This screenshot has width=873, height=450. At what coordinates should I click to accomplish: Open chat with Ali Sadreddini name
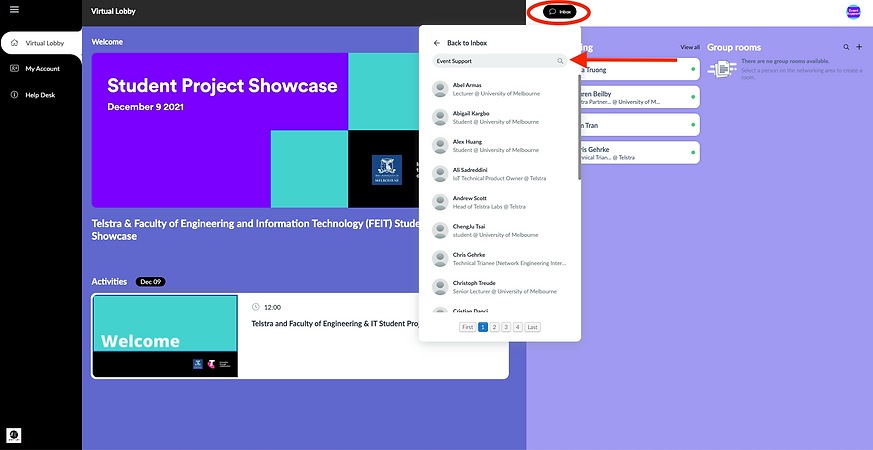(470, 170)
